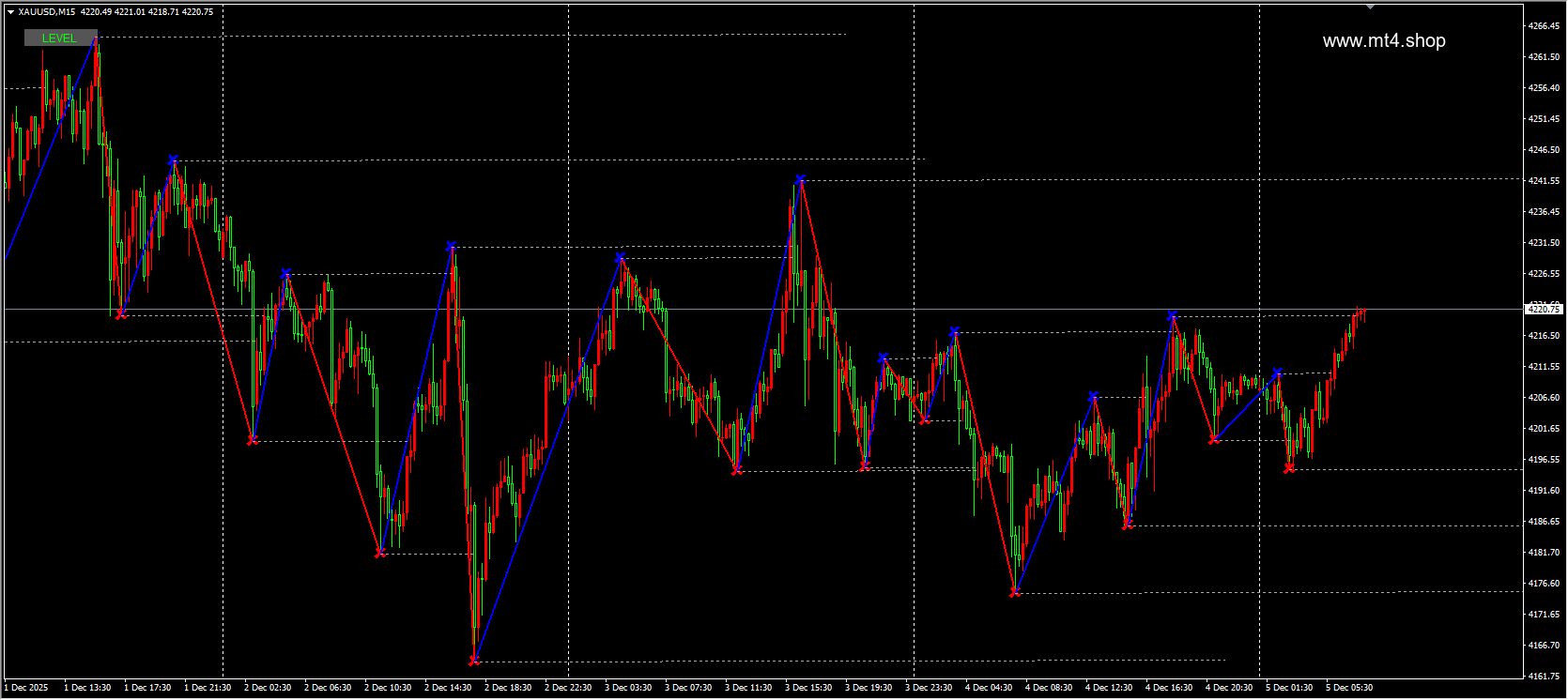Click price axis label 4241.55

coord(1544,181)
